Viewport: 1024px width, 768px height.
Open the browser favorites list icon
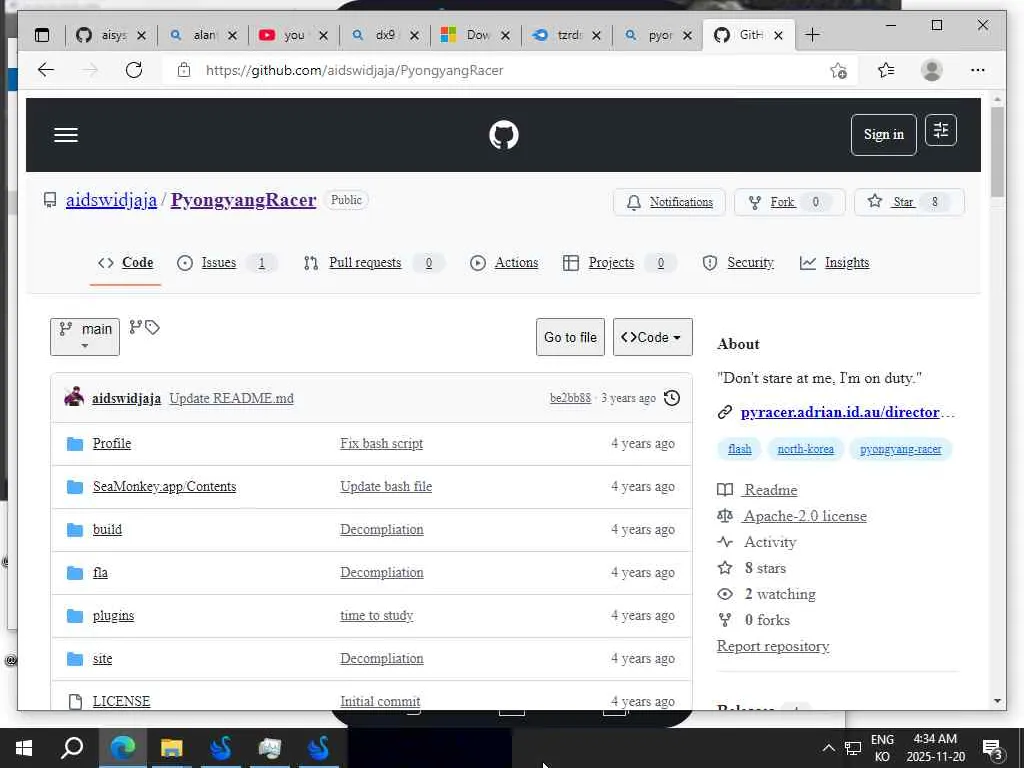(886, 70)
